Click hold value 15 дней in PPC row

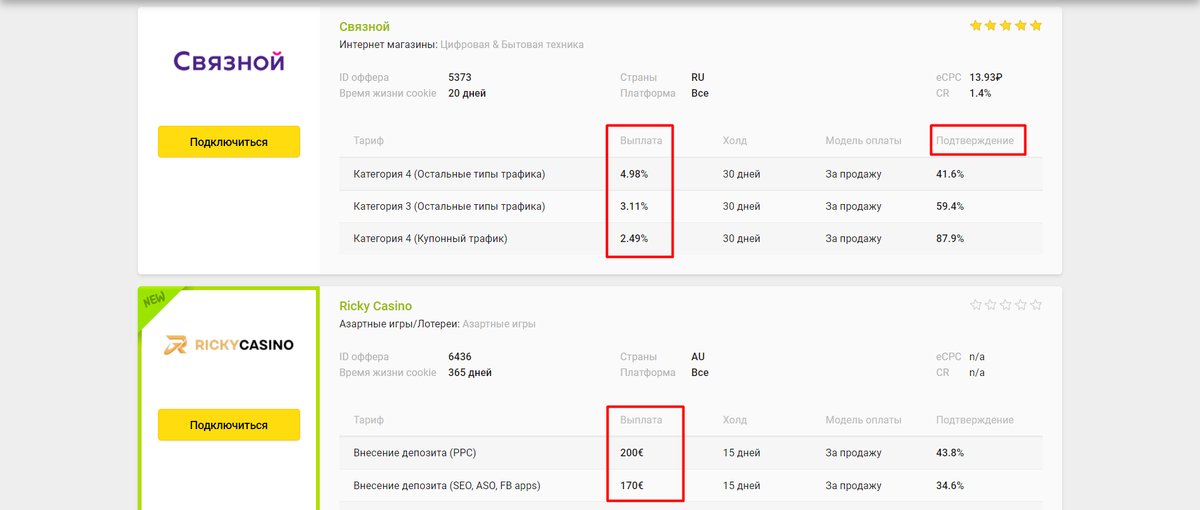pyautogui.click(x=741, y=453)
